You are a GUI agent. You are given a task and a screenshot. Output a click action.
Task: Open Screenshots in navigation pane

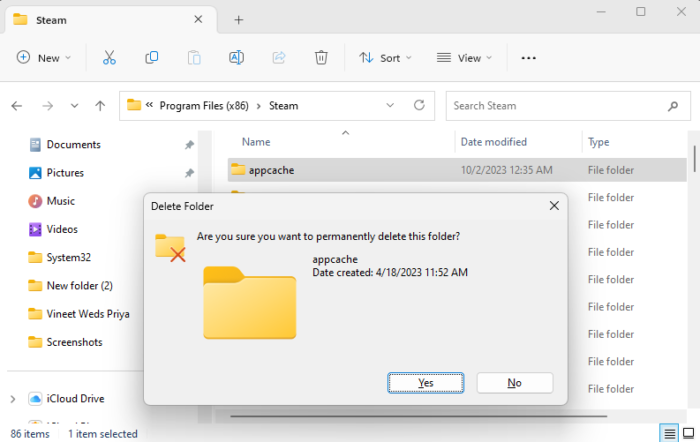point(74,342)
